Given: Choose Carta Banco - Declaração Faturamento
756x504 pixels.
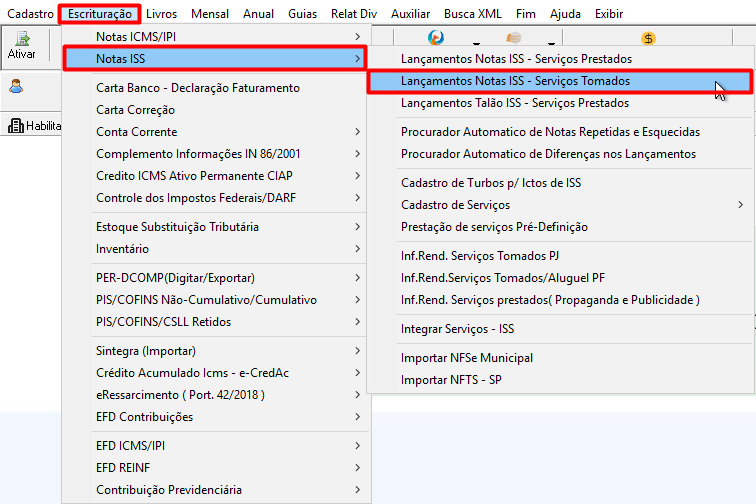Looking at the screenshot, I should pyautogui.click(x=216, y=88).
